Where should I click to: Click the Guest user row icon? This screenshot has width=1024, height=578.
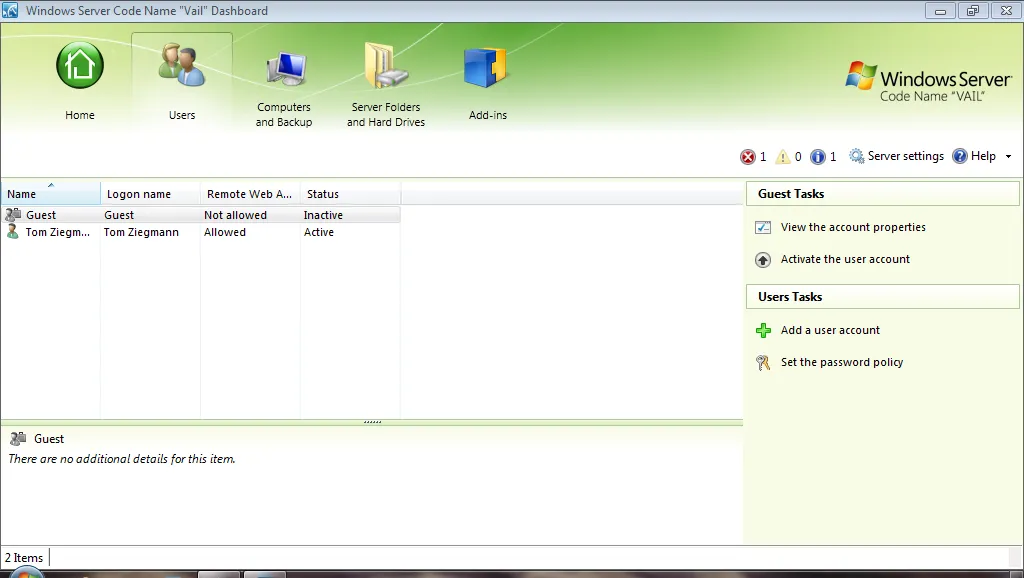(x=13, y=215)
